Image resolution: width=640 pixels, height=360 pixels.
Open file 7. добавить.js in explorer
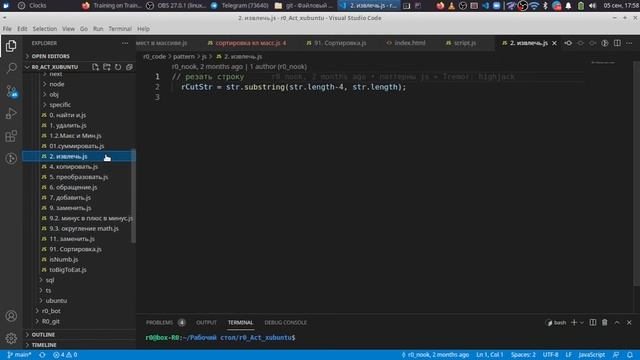pyautogui.click(x=70, y=198)
